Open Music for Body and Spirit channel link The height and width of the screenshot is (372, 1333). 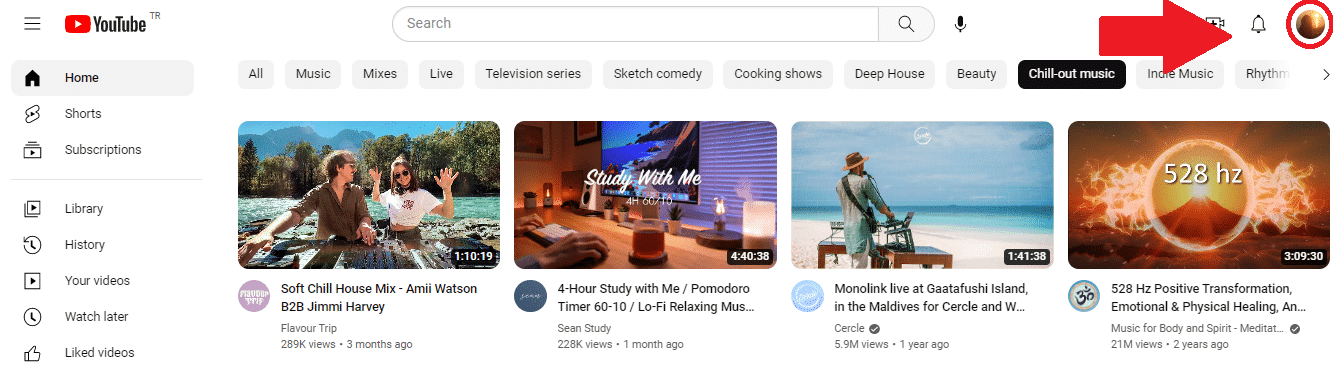click(x=1197, y=328)
